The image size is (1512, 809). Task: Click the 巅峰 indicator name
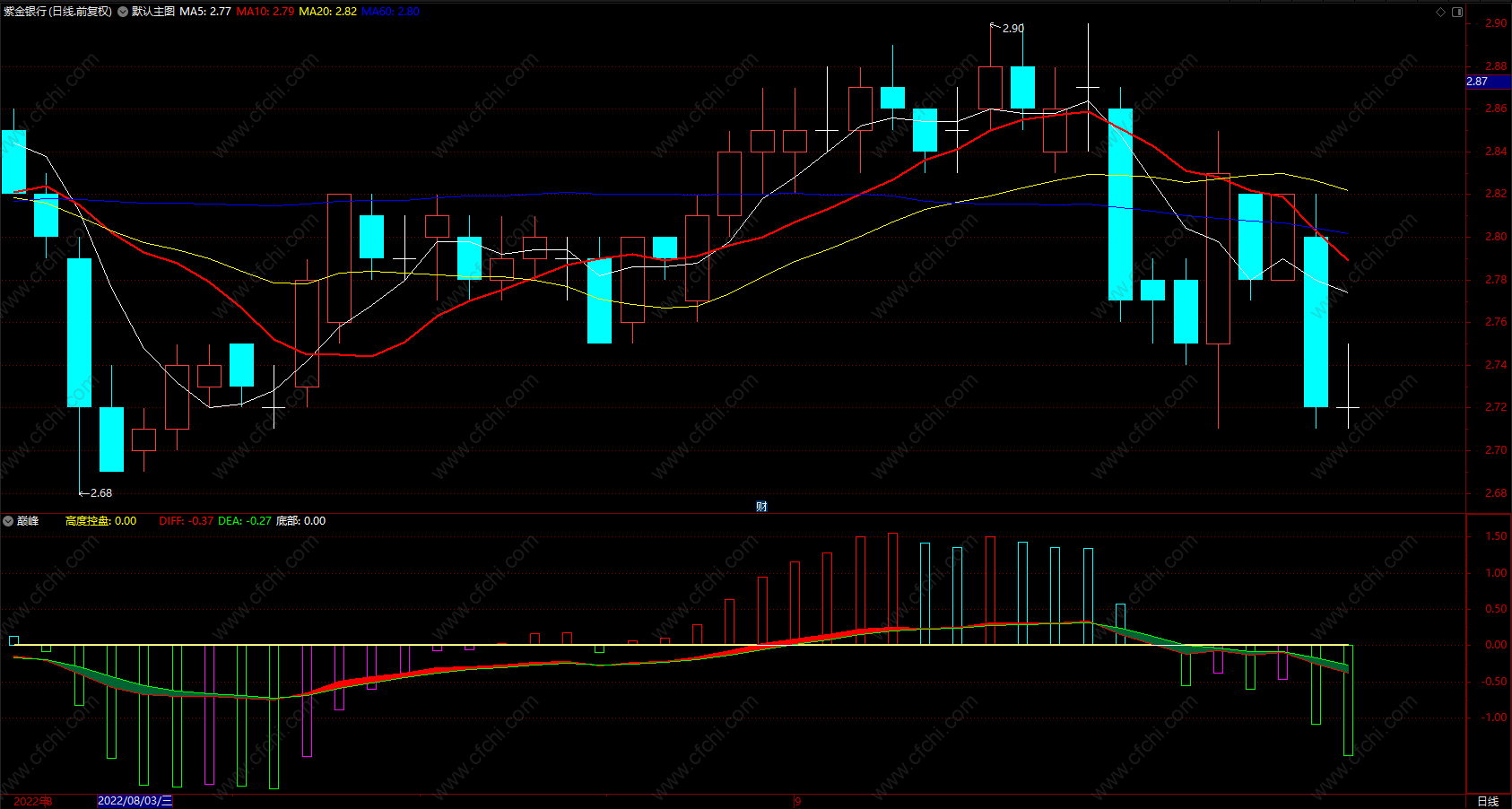[x=28, y=521]
